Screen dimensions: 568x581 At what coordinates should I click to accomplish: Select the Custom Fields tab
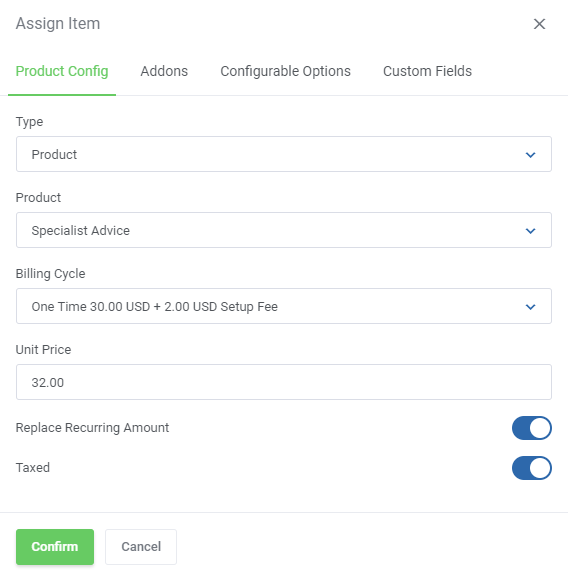pyautogui.click(x=427, y=71)
